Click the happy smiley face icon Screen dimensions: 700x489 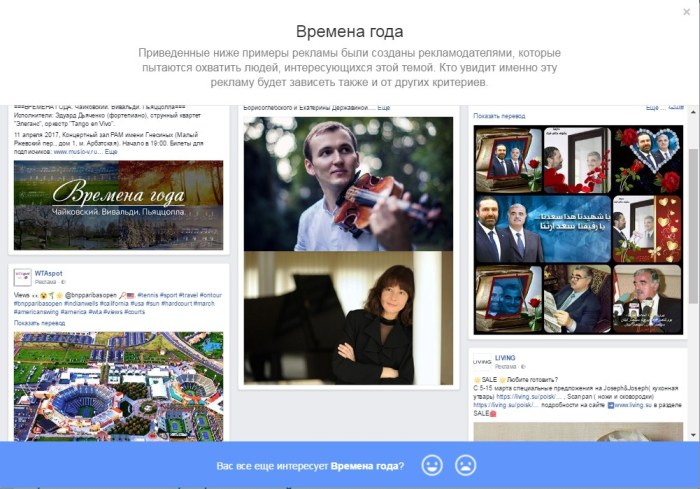point(432,465)
